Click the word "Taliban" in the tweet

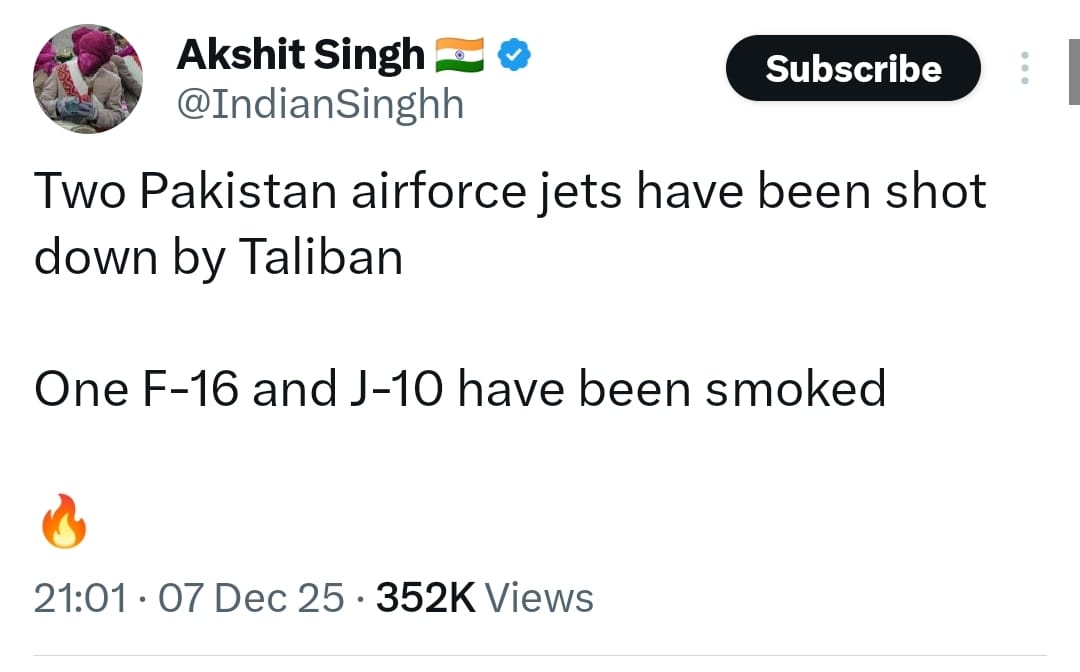(x=320, y=256)
